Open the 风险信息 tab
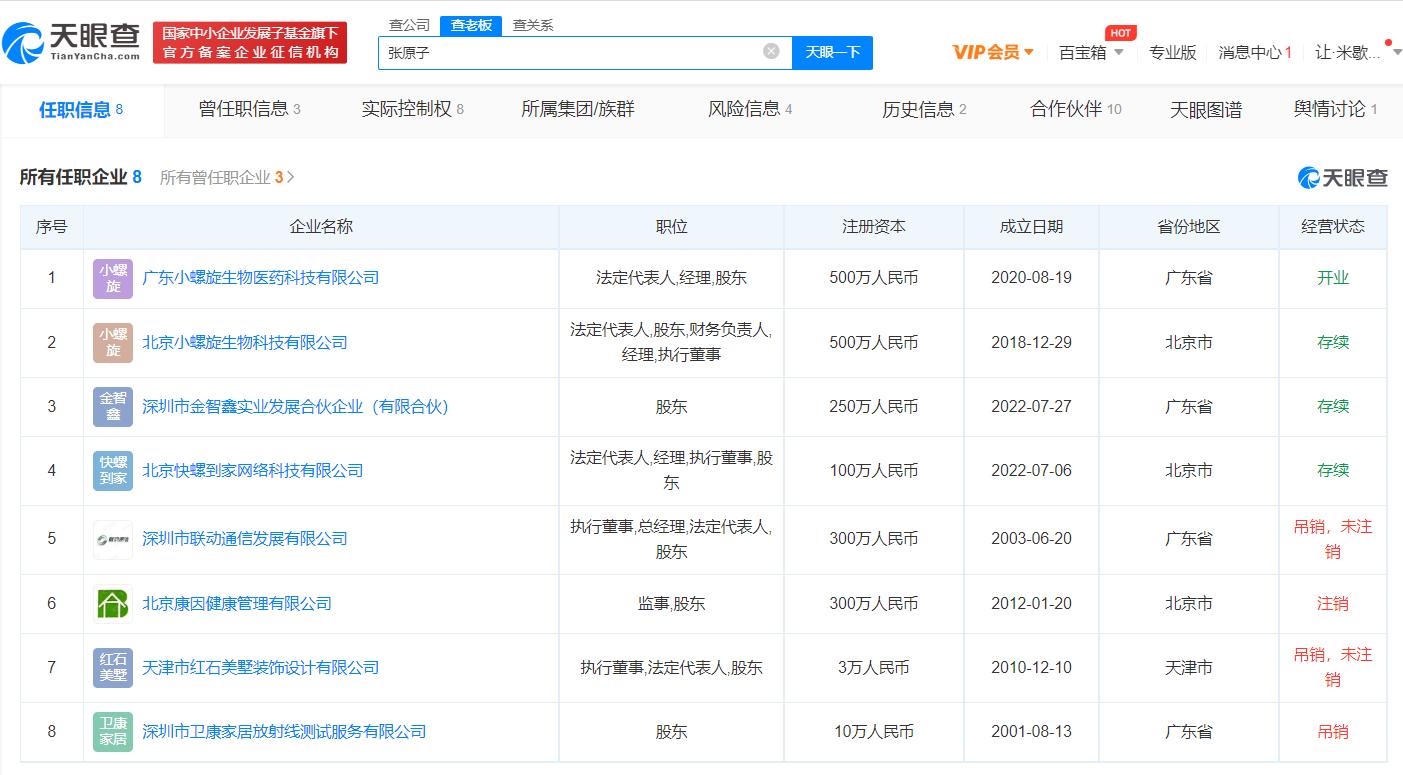The height and width of the screenshot is (775, 1403). [750, 109]
